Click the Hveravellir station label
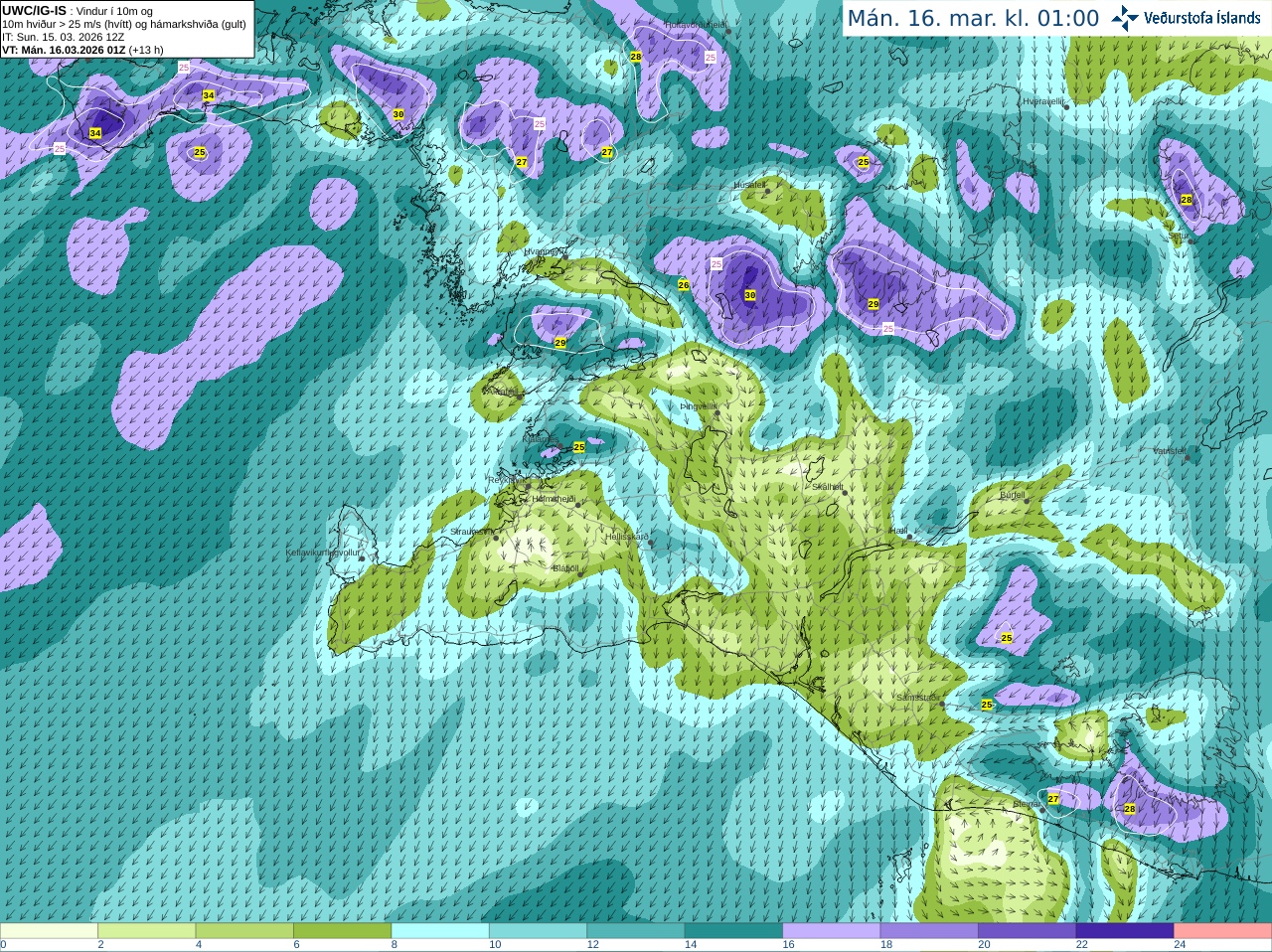Viewport: 1272px width, 952px height. click(1043, 101)
